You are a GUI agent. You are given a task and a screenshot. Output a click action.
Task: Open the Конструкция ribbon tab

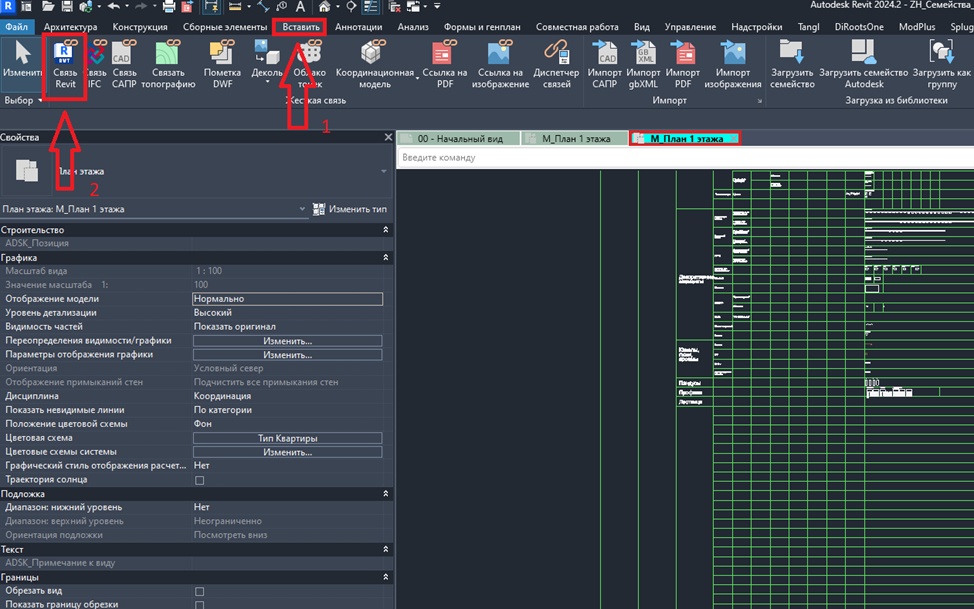(x=140, y=27)
